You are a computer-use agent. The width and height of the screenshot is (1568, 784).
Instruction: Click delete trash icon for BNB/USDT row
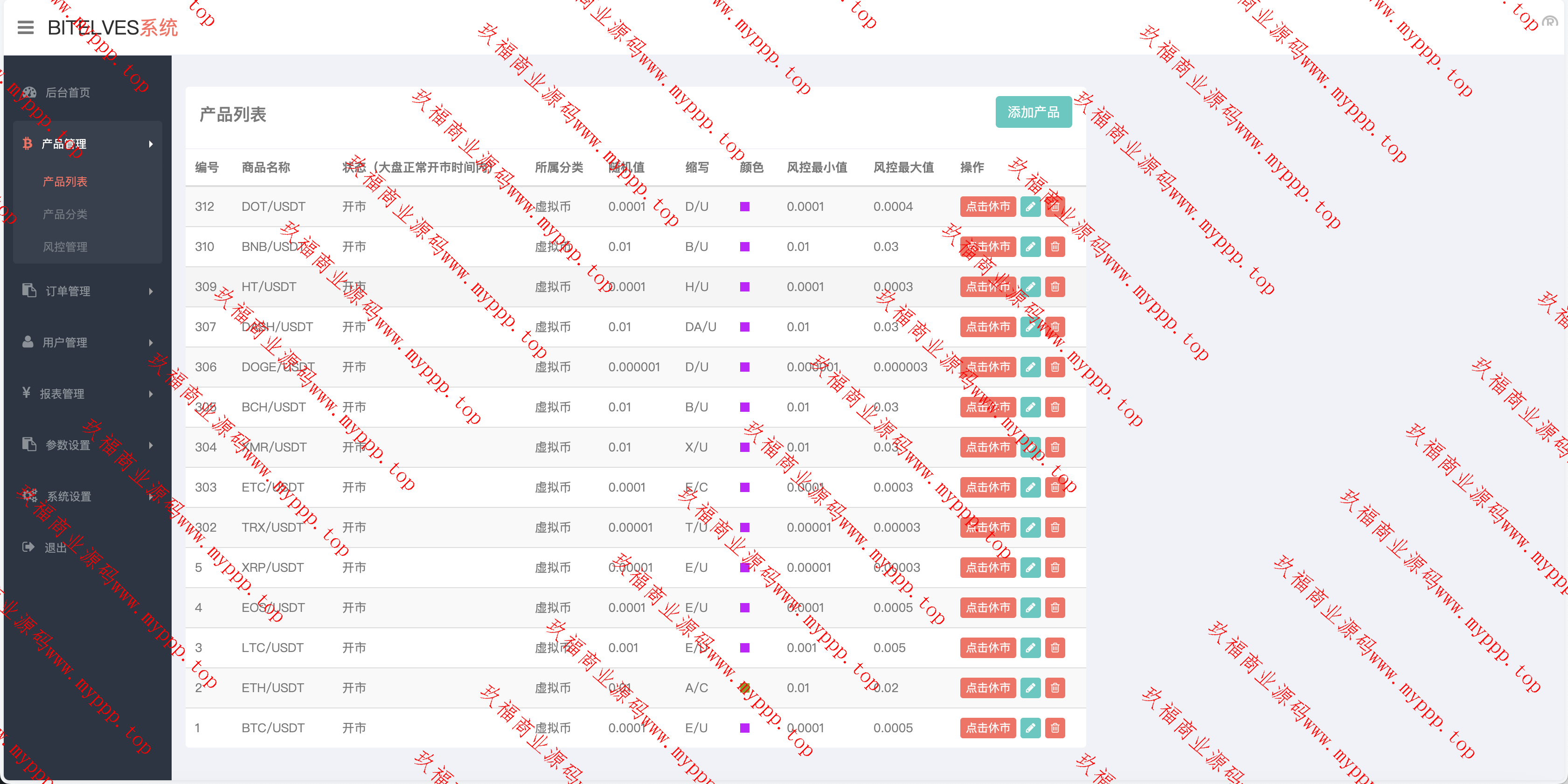[x=1055, y=247]
